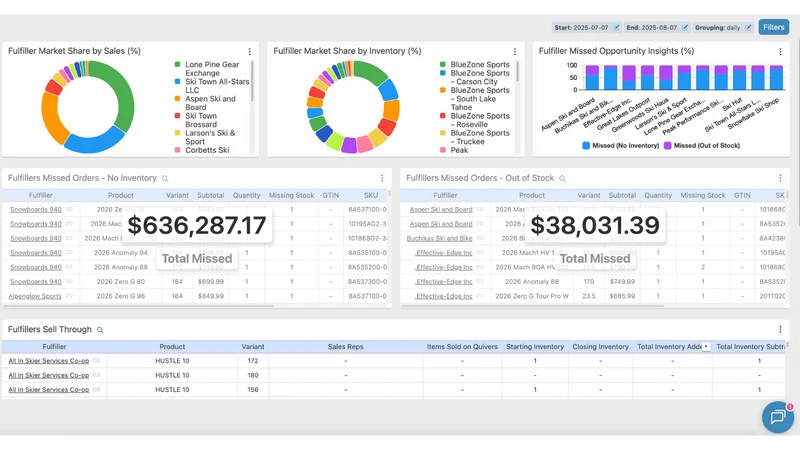The height and width of the screenshot is (450, 800).
Task: Open the chat support bubble icon
Action: (x=778, y=417)
